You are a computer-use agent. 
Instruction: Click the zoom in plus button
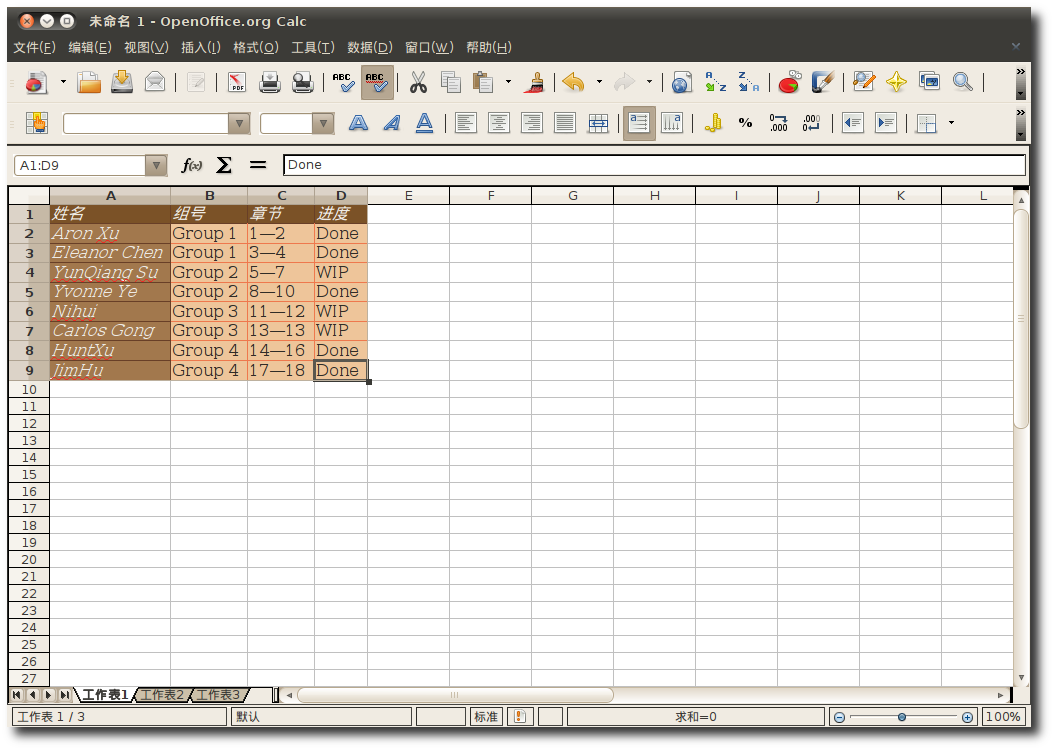pos(967,717)
